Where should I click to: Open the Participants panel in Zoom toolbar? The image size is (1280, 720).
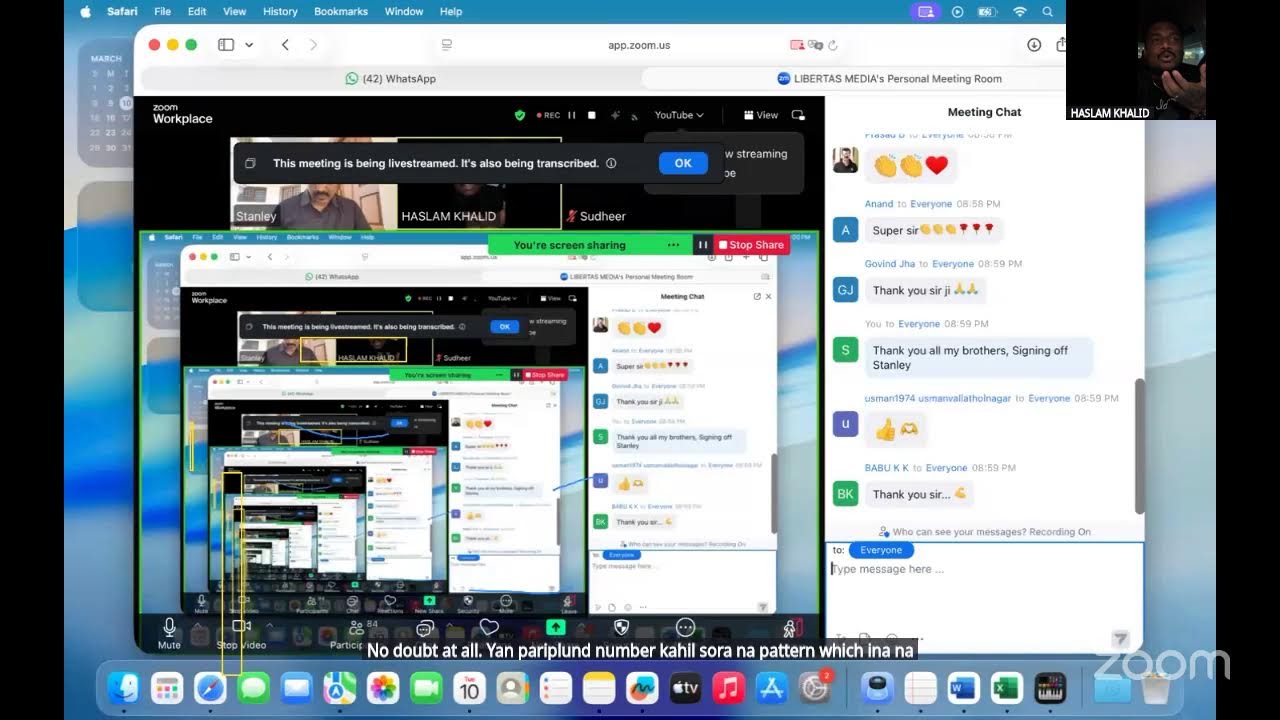pyautogui.click(x=355, y=628)
